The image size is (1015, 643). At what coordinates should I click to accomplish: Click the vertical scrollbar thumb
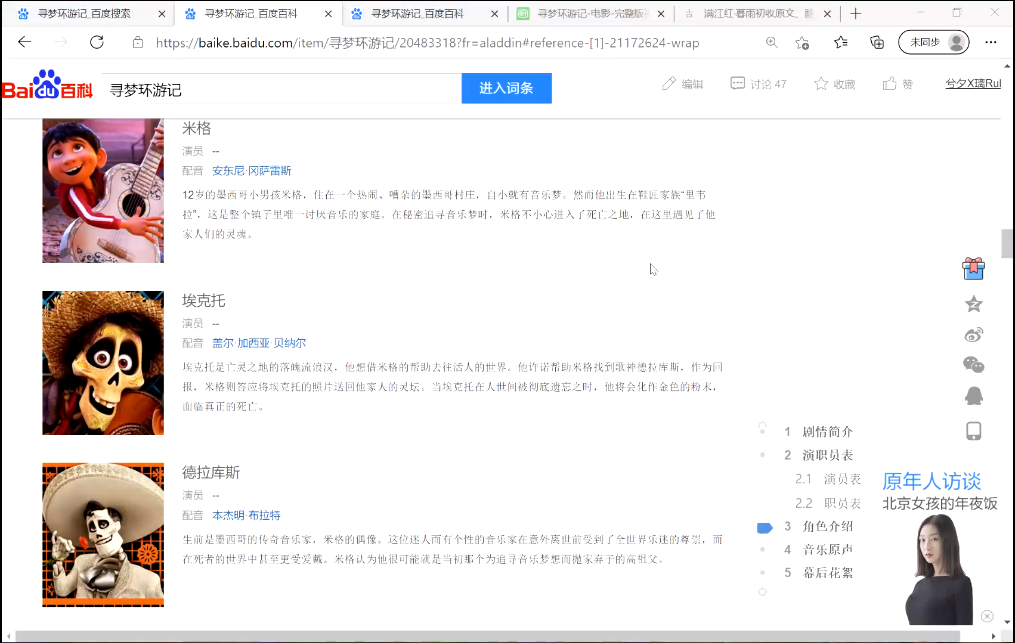[x=1007, y=243]
